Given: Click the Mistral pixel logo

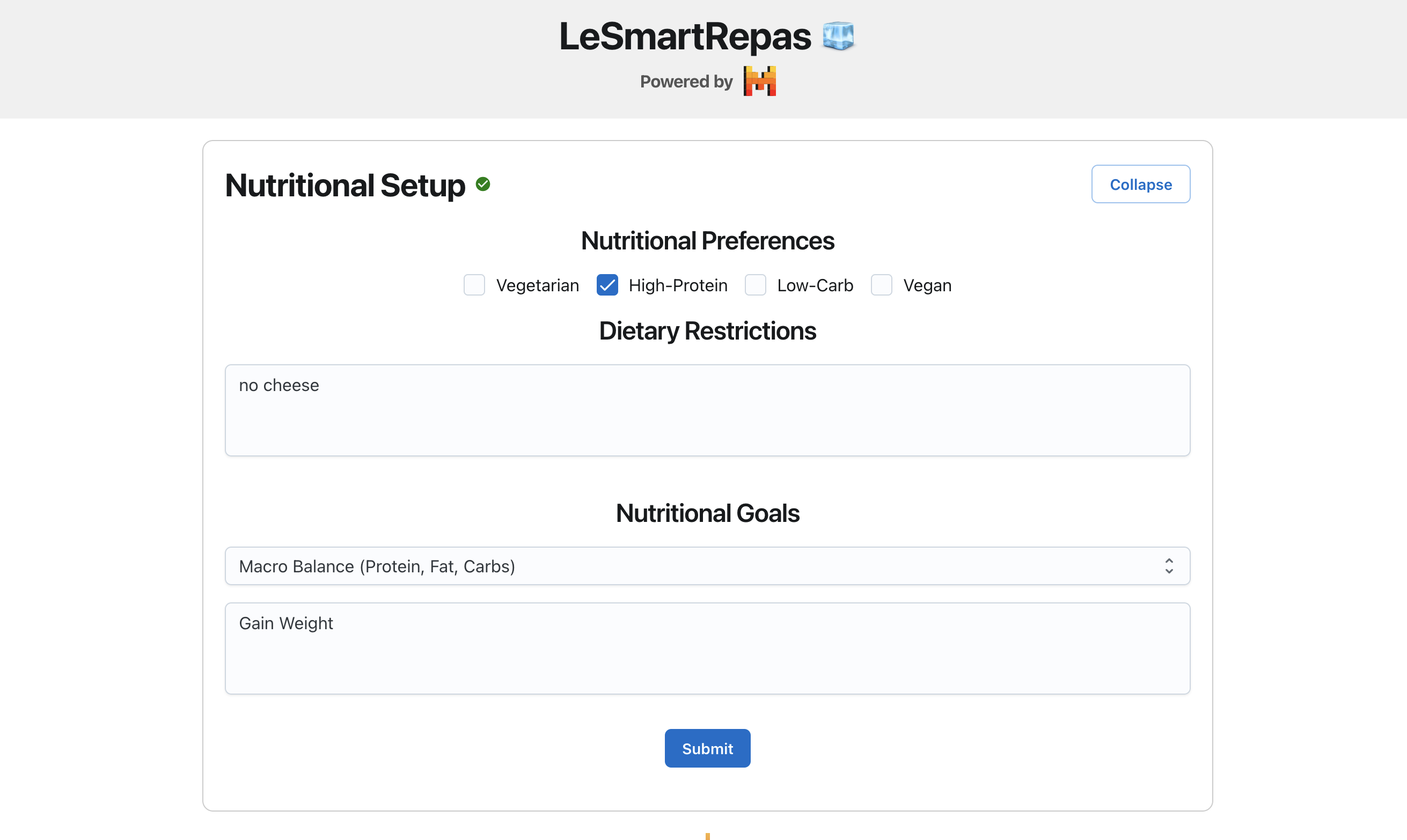Looking at the screenshot, I should pyautogui.click(x=759, y=82).
